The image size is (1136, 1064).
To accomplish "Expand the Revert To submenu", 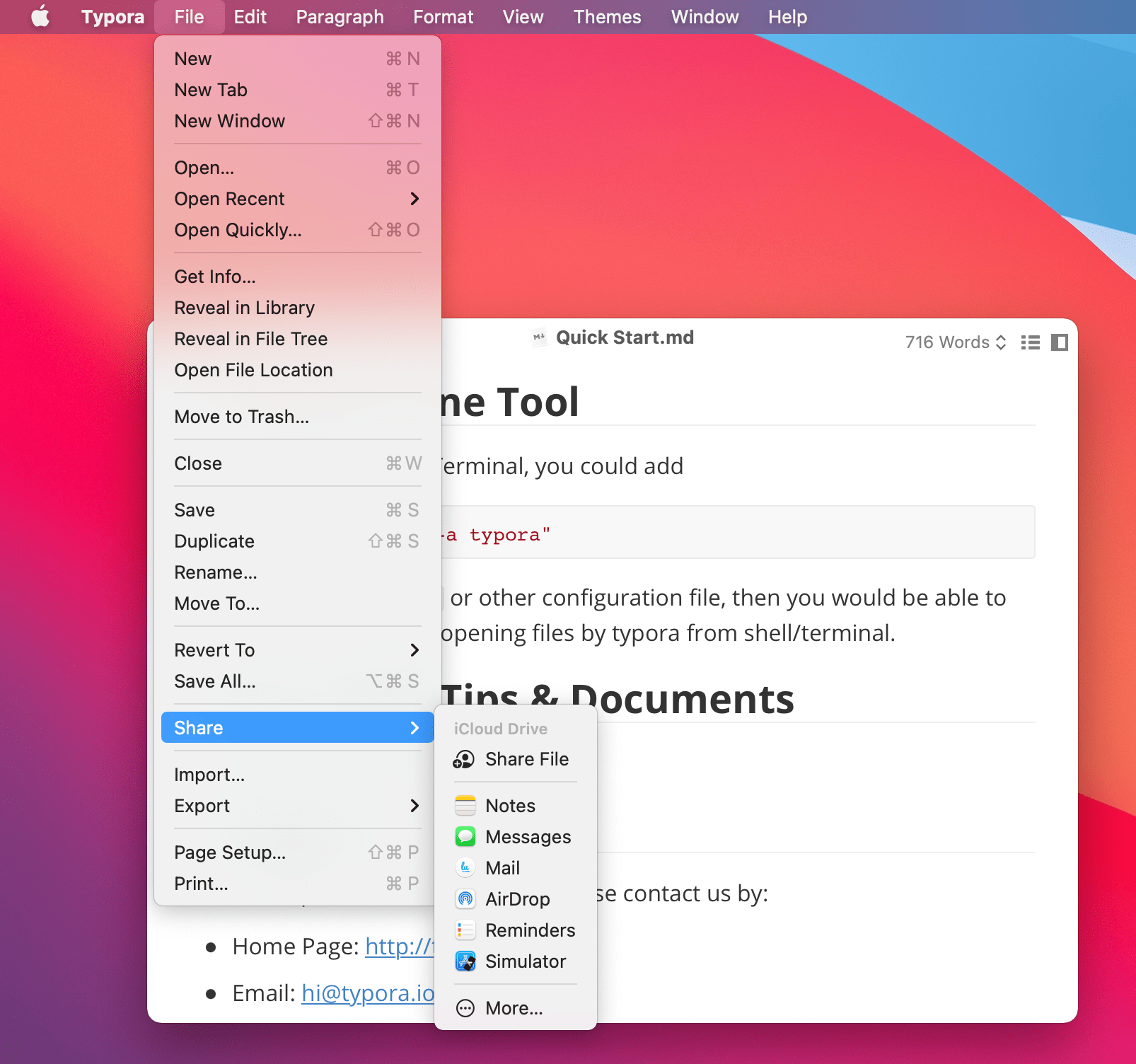I will click(x=297, y=650).
